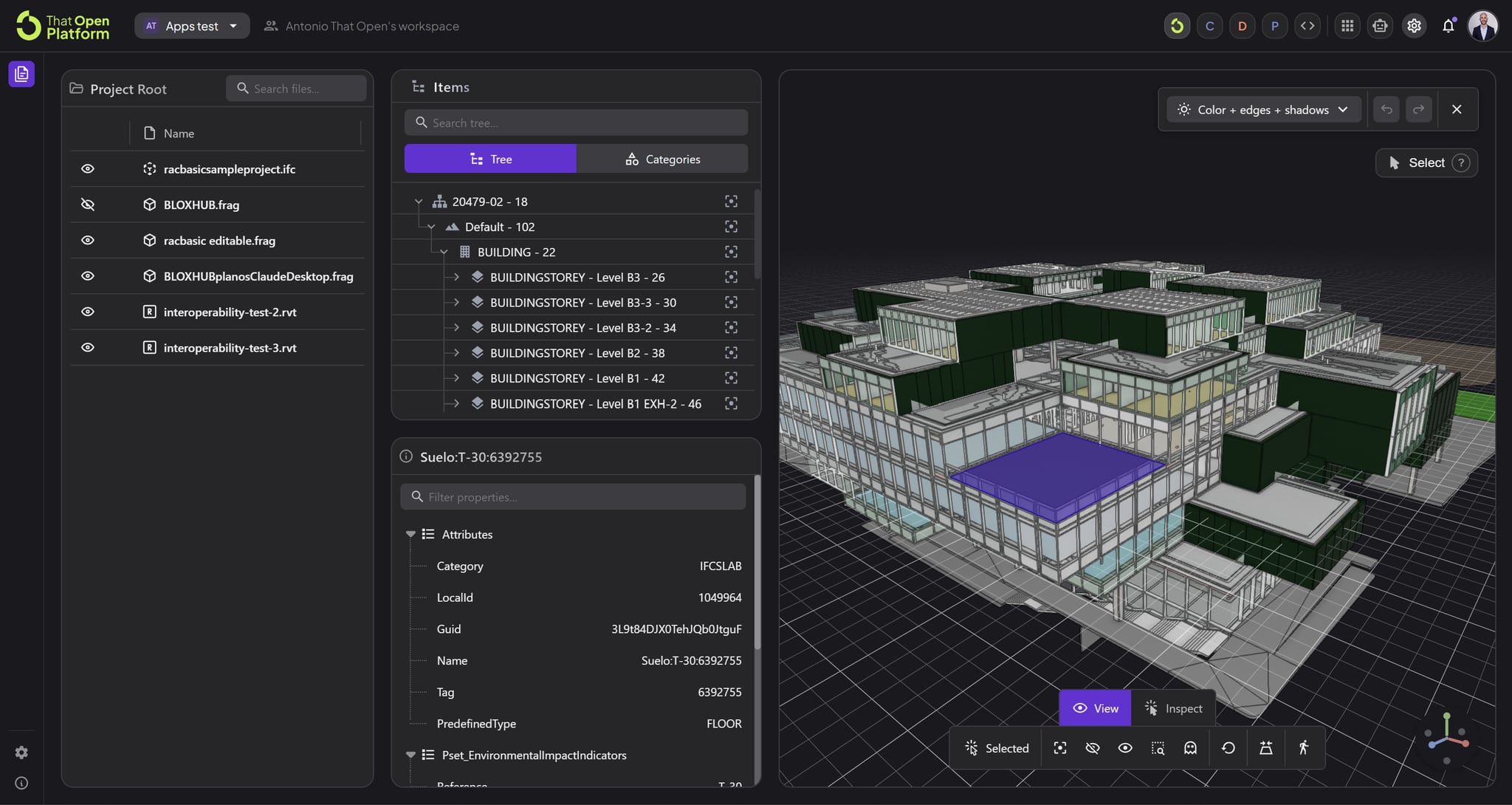
Task: Toggle visibility of racbasic editable.frag
Action: (88, 241)
